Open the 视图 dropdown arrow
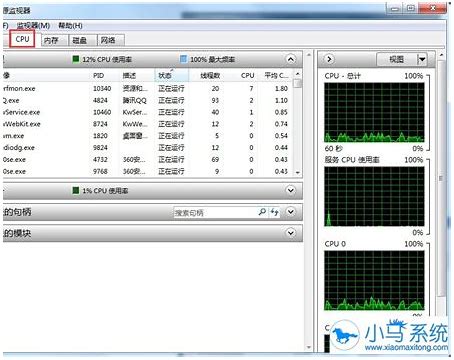This screenshot has width=454, height=360. pos(422,60)
